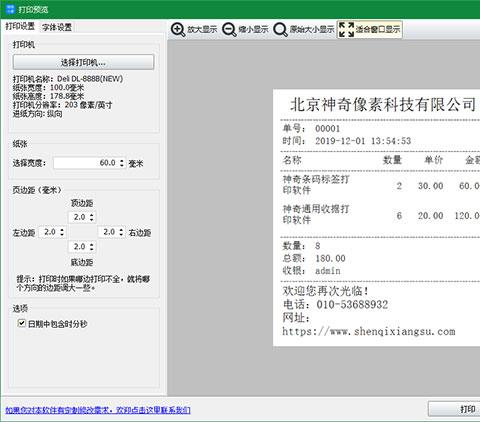Click the 进纸方向: 纵向 text
This screenshot has height=422, width=480.
tap(37, 114)
